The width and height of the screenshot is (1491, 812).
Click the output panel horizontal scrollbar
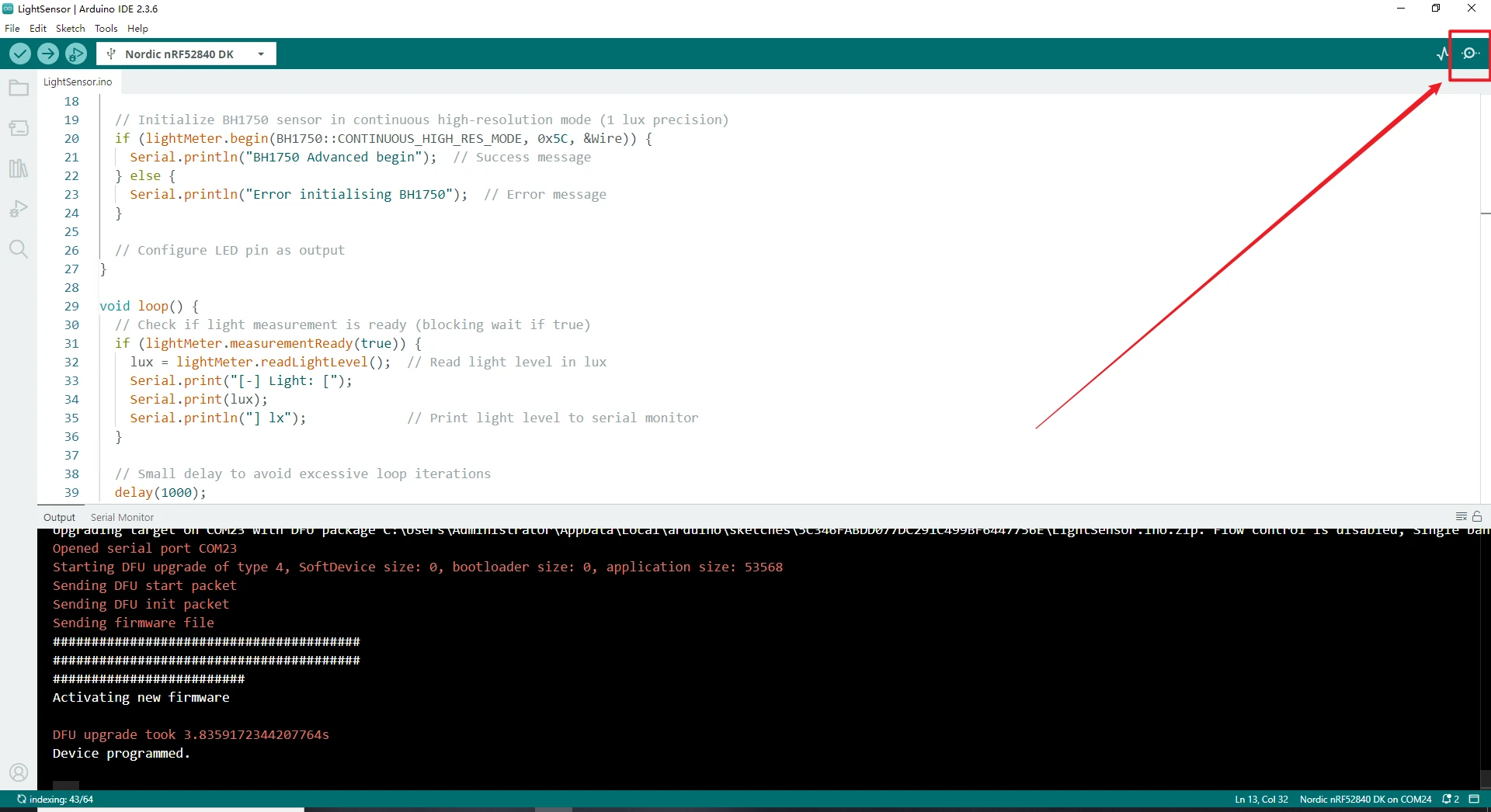(x=66, y=786)
